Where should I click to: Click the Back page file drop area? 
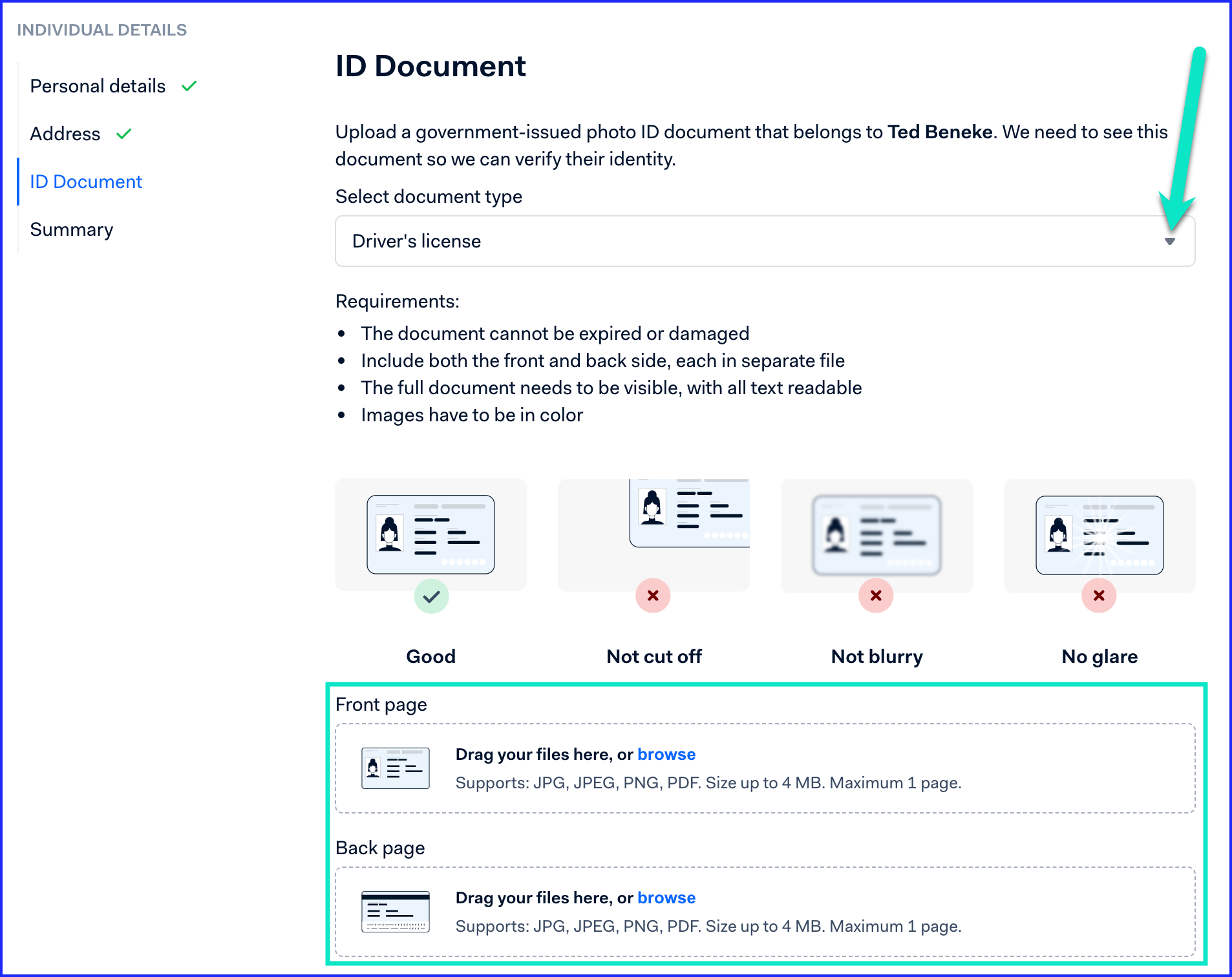(x=765, y=912)
